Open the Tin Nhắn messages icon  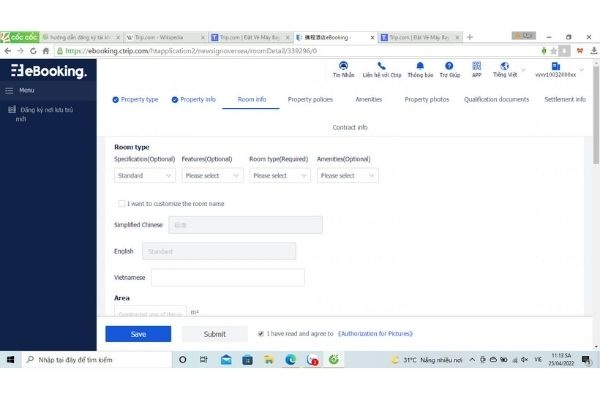(x=343, y=66)
